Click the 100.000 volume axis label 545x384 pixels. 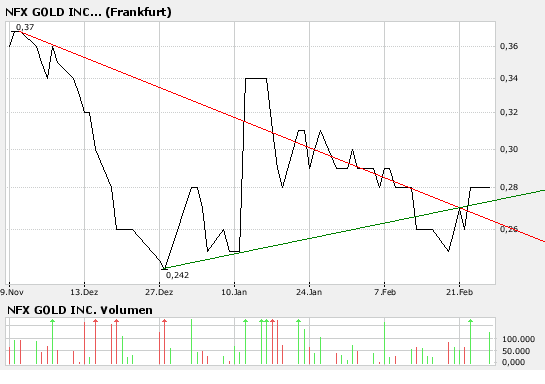pyautogui.click(x=518, y=339)
